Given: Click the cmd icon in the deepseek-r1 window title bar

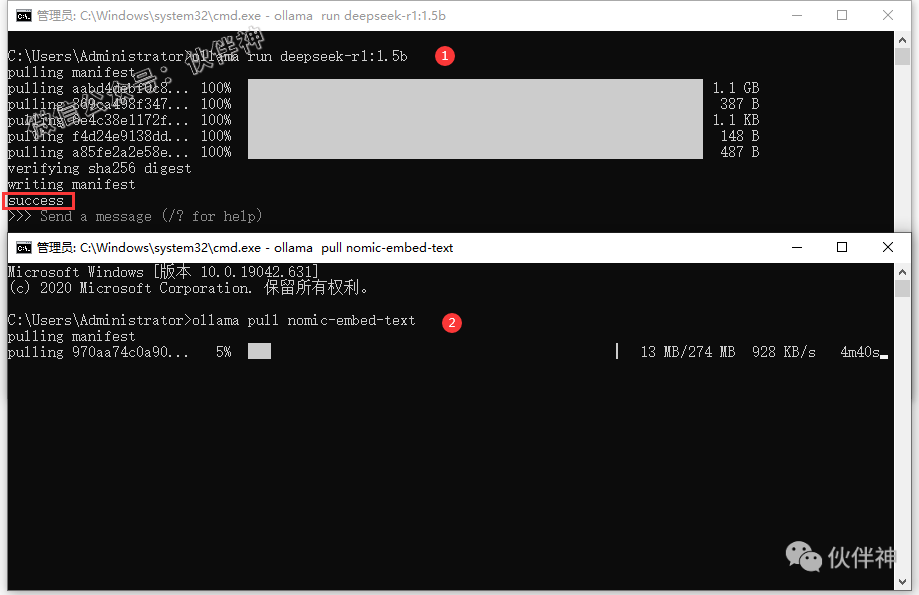Looking at the screenshot, I should click(23, 16).
